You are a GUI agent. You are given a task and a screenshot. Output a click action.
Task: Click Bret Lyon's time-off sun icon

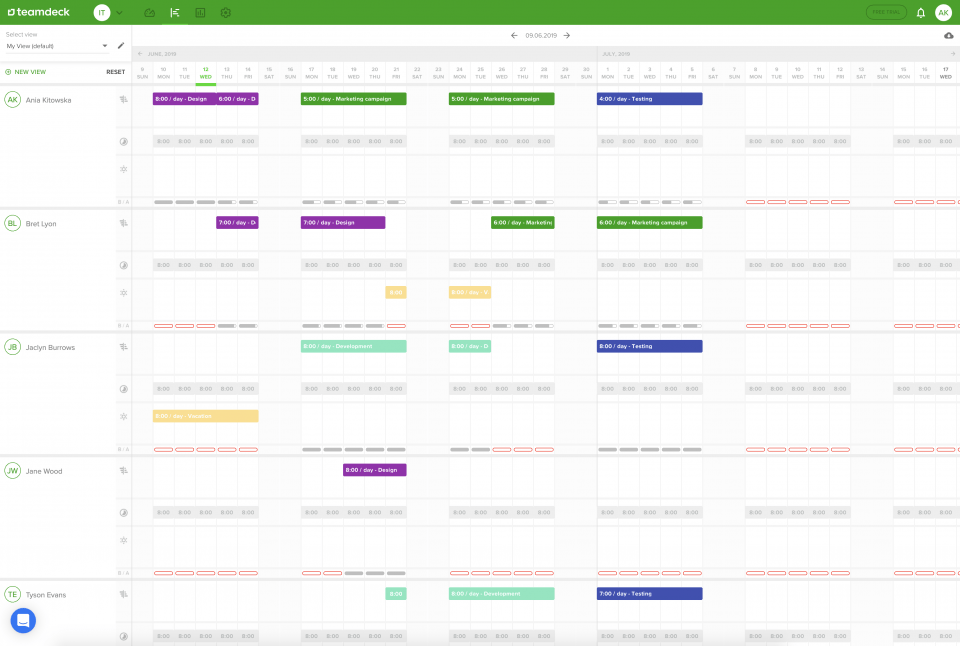click(x=124, y=293)
